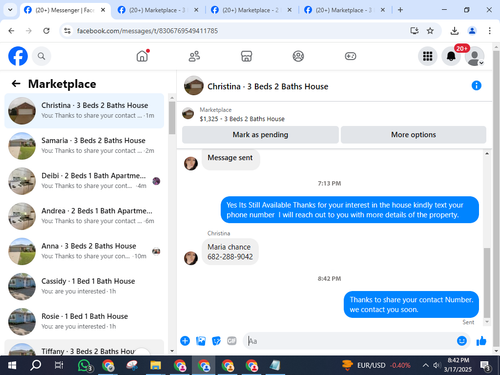The image size is (500, 375).
Task: Switch to the third tab, a Marketplace tab
Action: (x=251, y=10)
